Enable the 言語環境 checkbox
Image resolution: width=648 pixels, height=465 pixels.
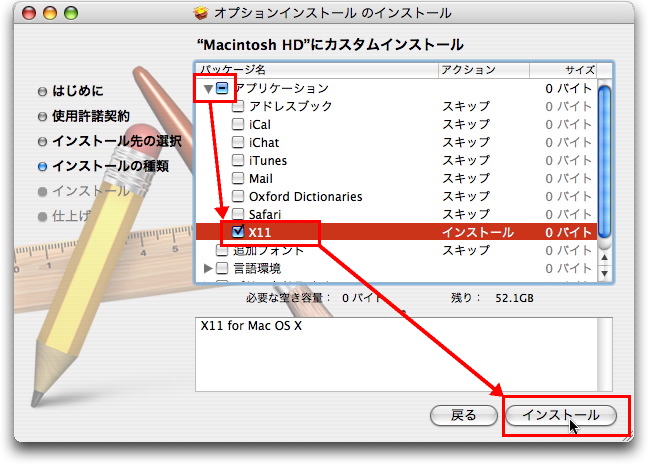pos(222,268)
